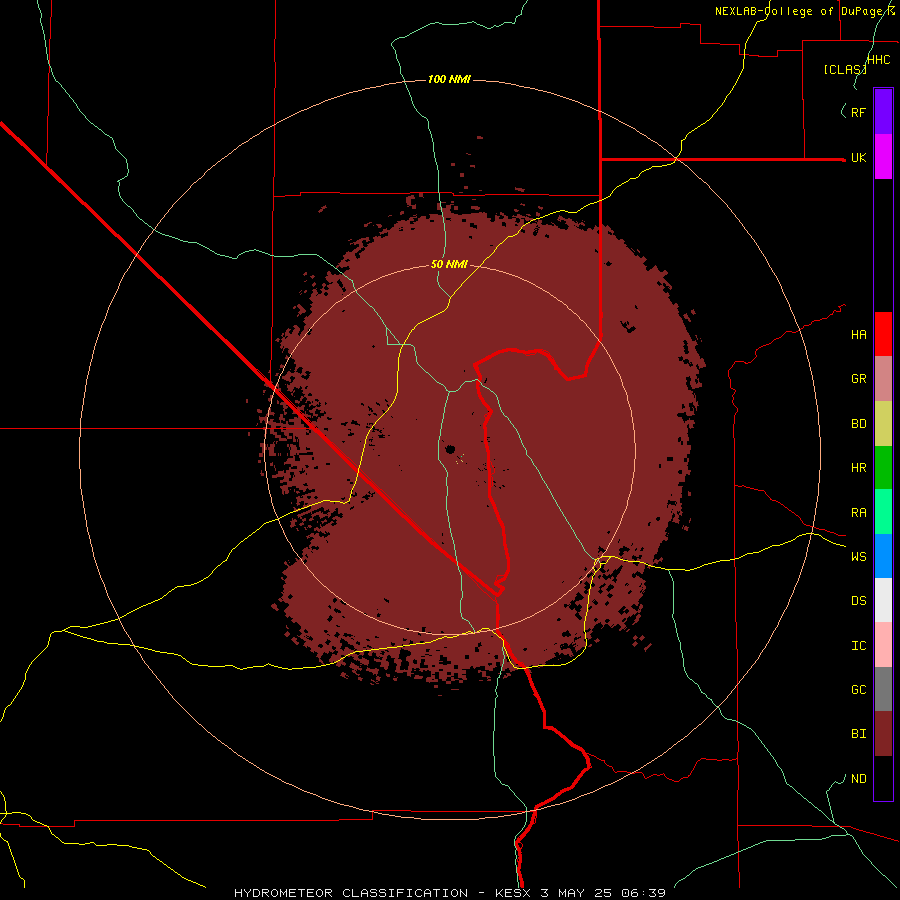Click the BD yellow legend swatch
The width and height of the screenshot is (900, 900).
point(883,424)
